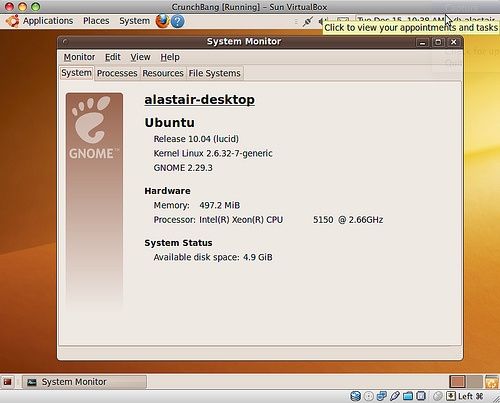Click the network connection indicator icon
This screenshot has height=403, width=500.
pyautogui.click(x=307, y=21)
